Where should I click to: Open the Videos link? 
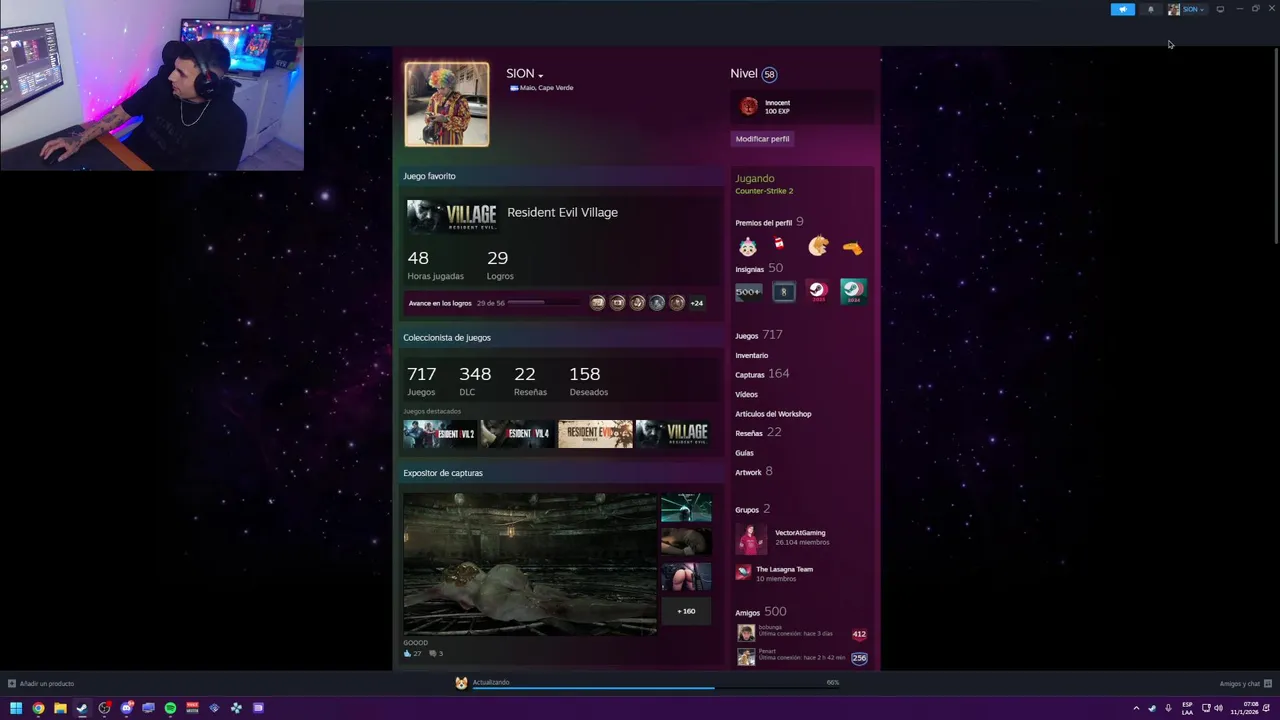746,394
